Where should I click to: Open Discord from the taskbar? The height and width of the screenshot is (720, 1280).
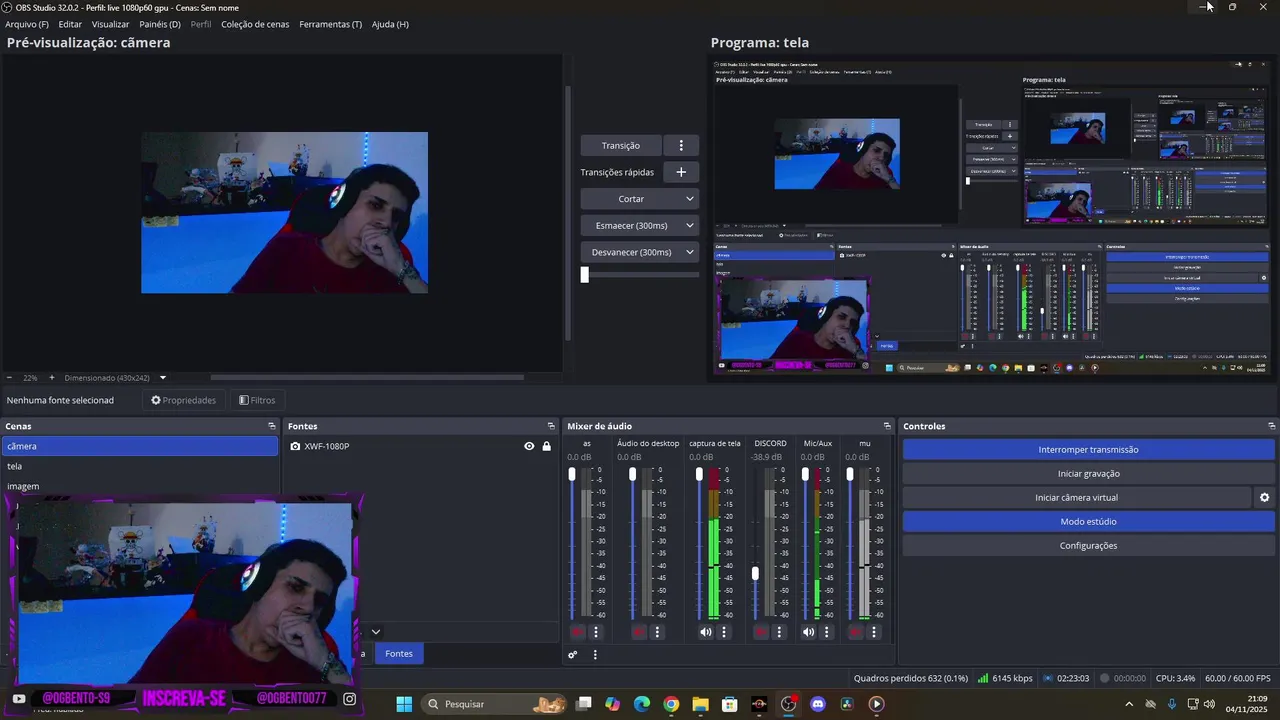818,704
